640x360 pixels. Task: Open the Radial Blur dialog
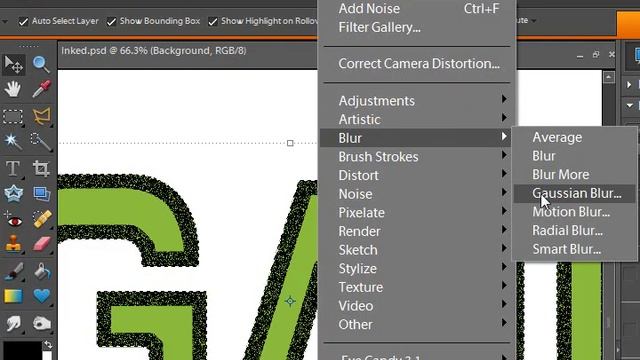click(x=575, y=231)
